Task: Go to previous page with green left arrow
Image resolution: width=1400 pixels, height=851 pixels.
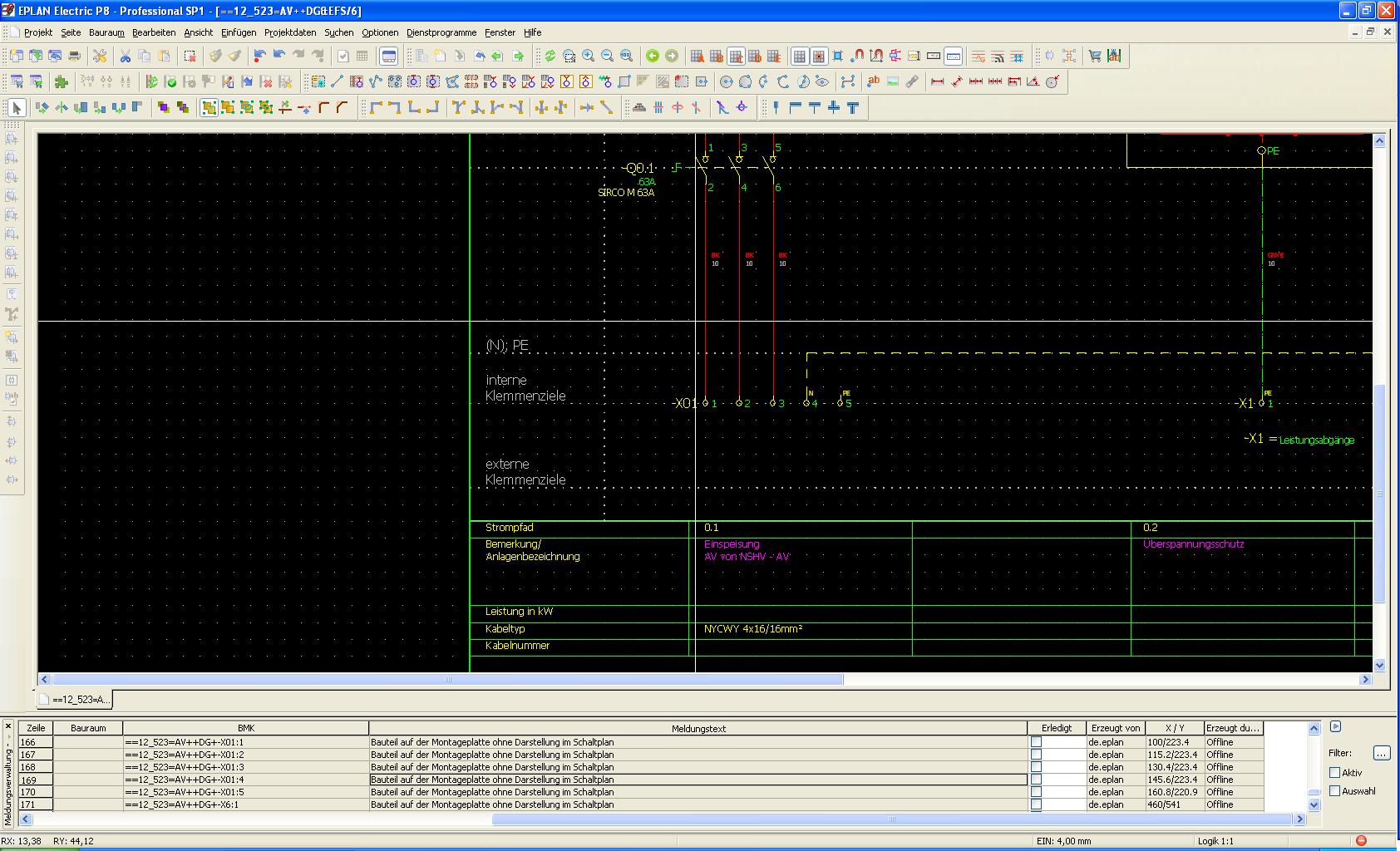Action: [653, 56]
